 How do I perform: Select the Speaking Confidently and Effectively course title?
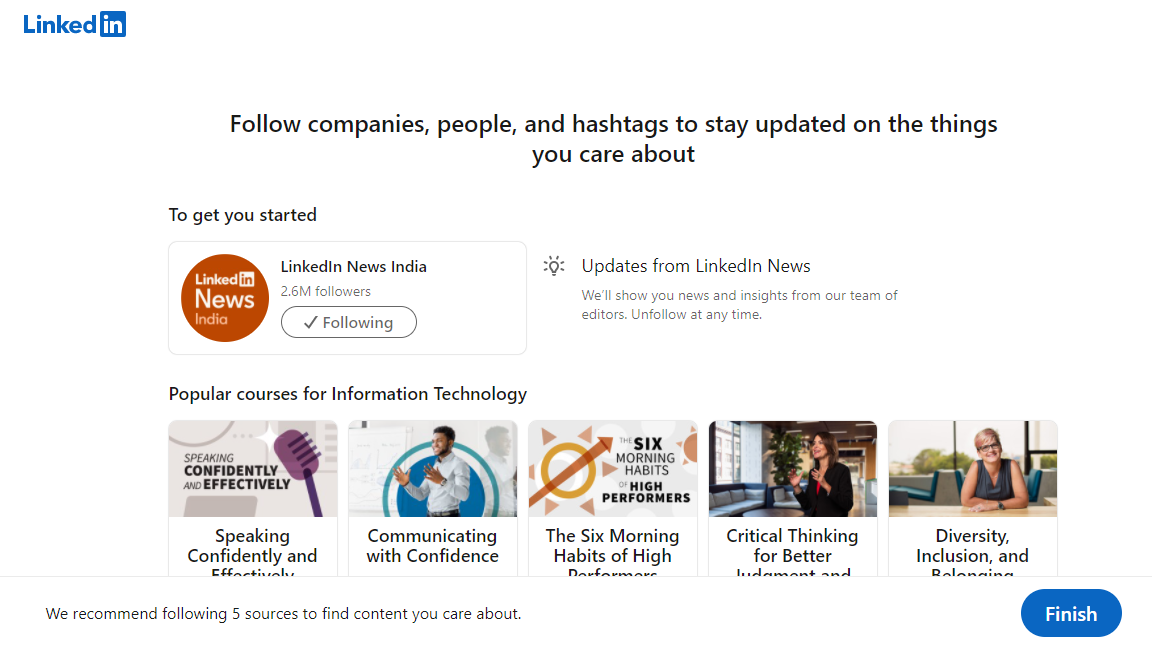pyautogui.click(x=252, y=545)
